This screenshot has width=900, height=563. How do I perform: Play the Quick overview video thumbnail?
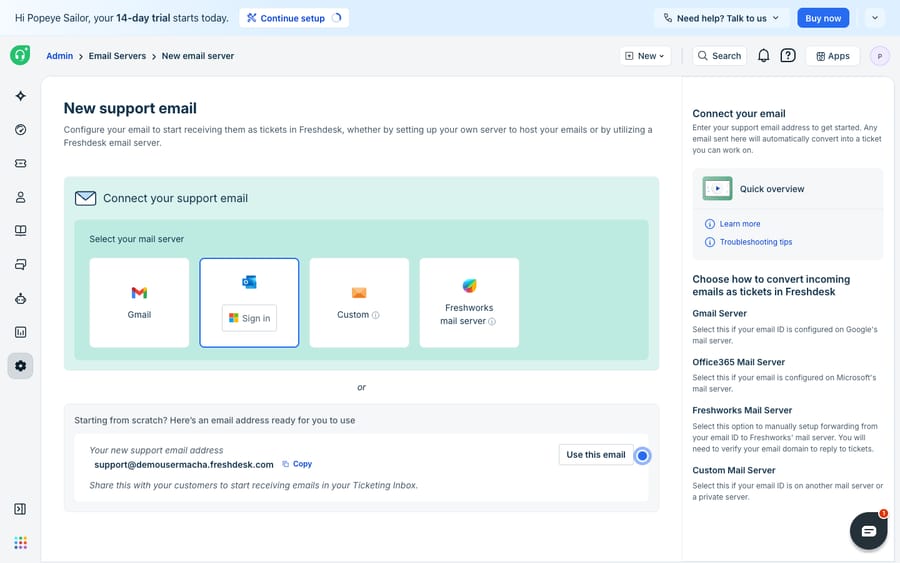pyautogui.click(x=717, y=188)
